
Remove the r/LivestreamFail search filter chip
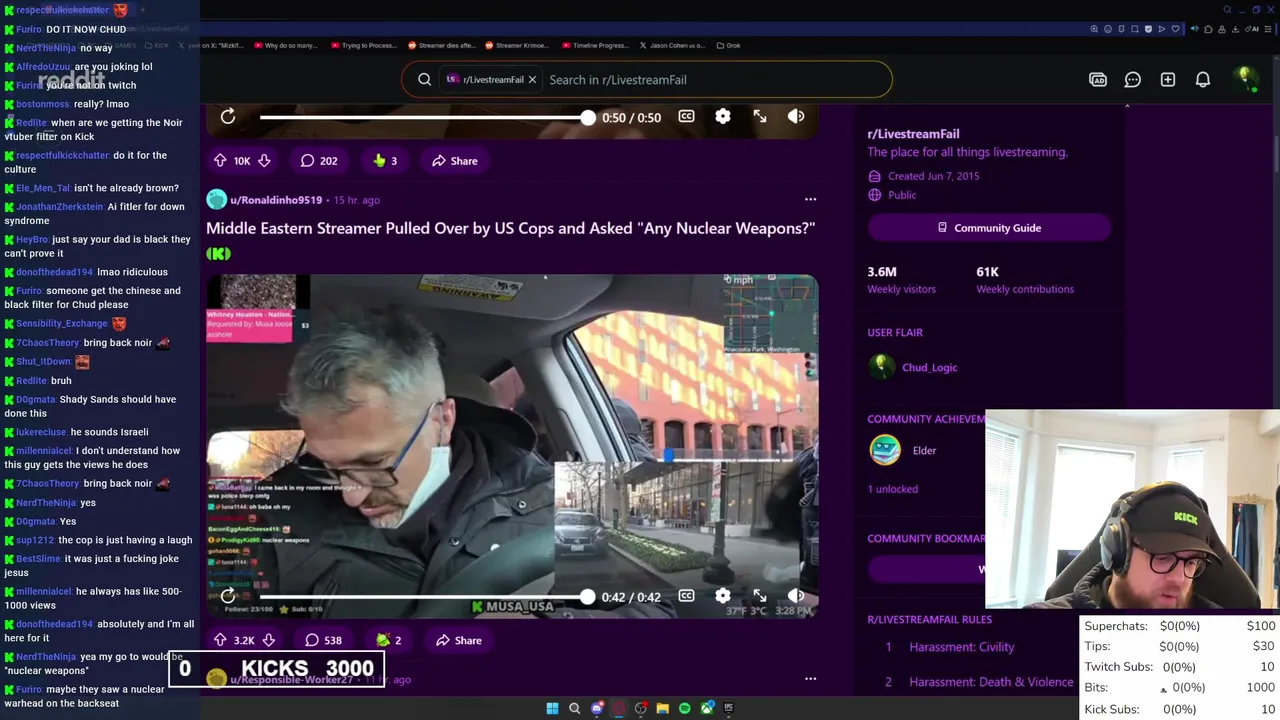532,80
